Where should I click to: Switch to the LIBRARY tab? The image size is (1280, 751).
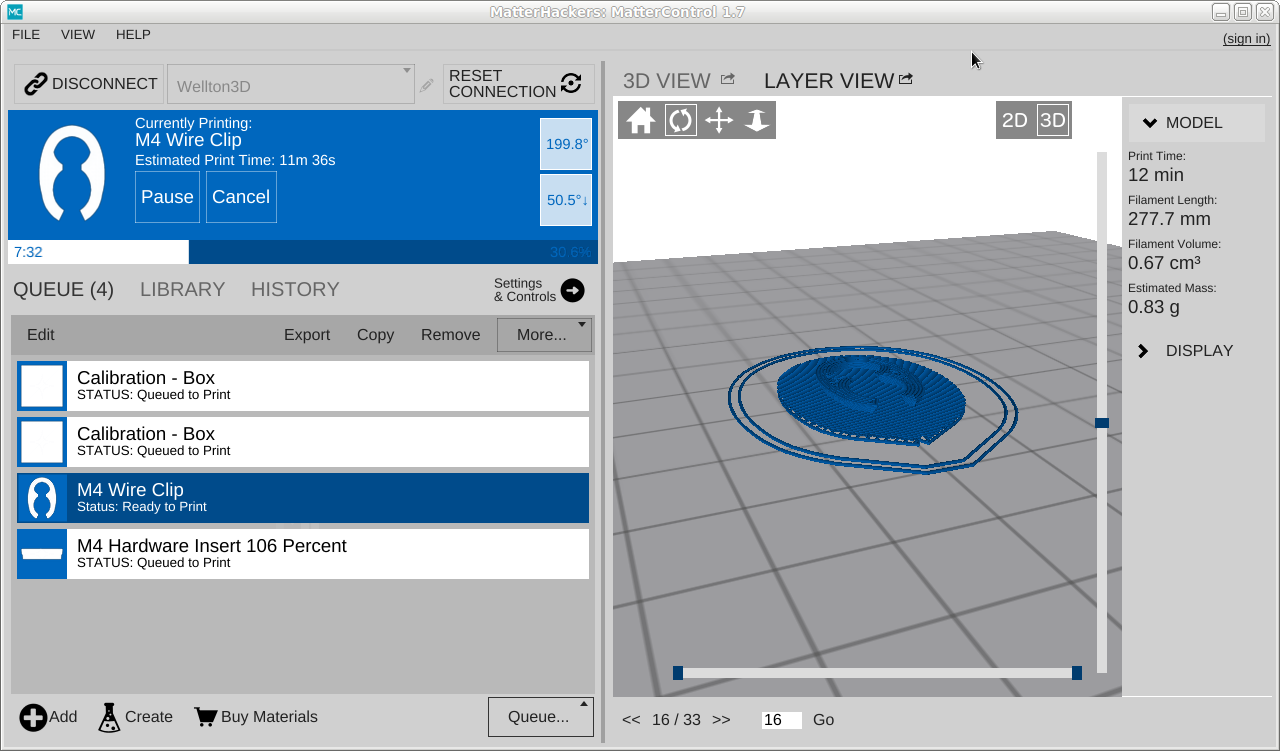point(182,289)
